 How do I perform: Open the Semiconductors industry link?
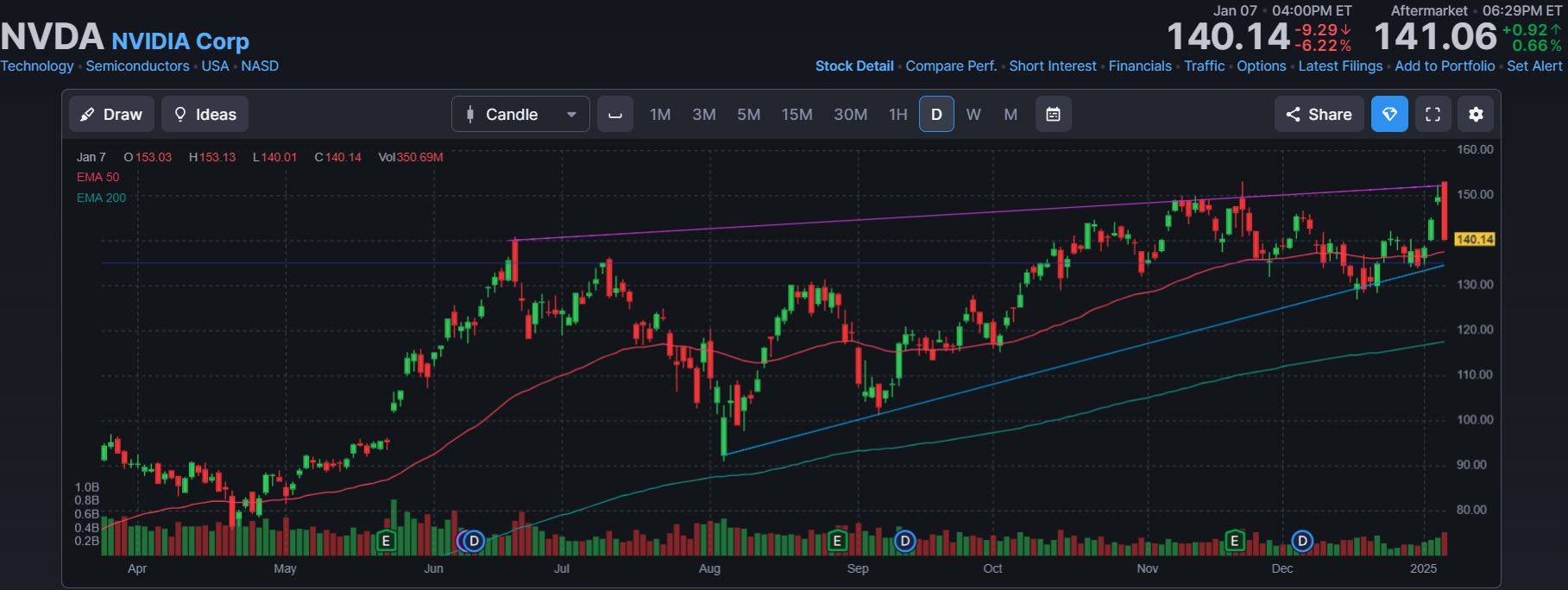pos(137,66)
